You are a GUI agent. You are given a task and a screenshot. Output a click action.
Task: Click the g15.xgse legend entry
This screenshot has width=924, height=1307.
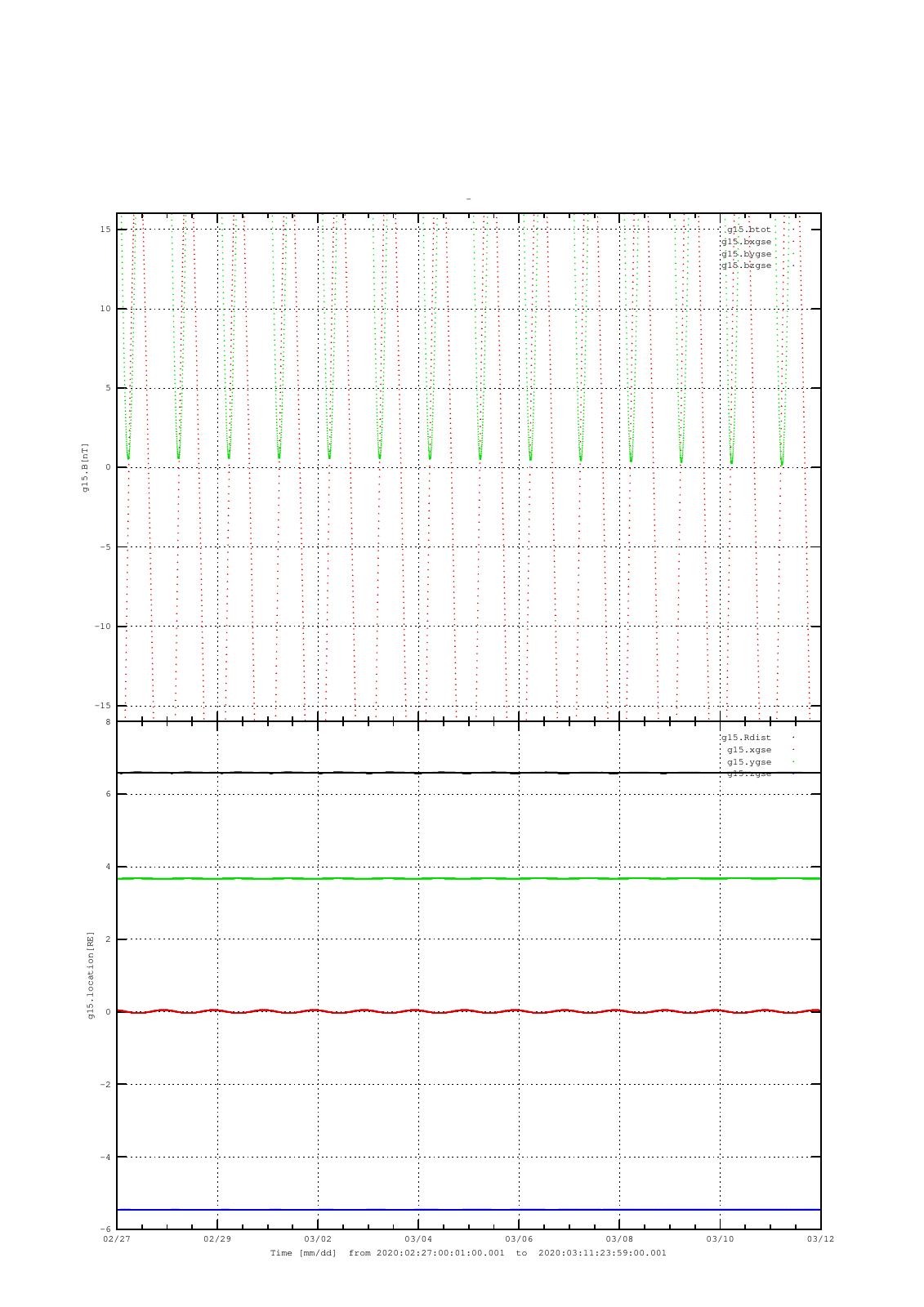(749, 750)
